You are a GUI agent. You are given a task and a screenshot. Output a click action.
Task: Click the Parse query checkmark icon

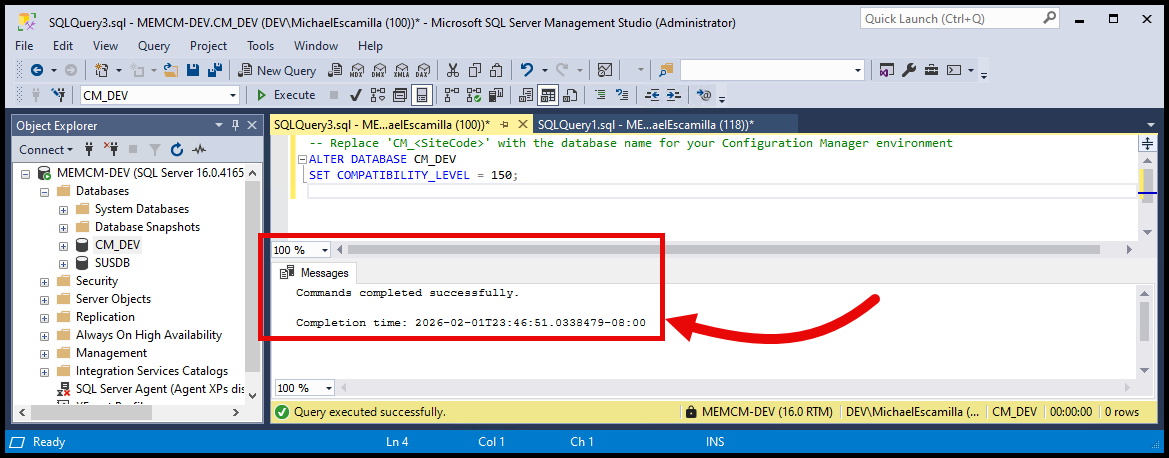(x=355, y=95)
